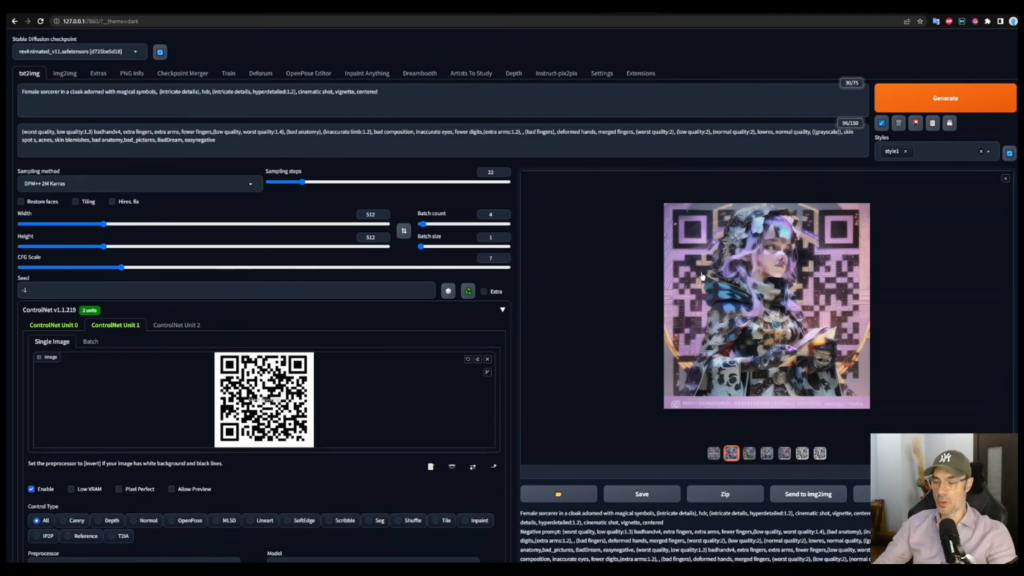Remove the ControlNet QR image

(x=487, y=359)
